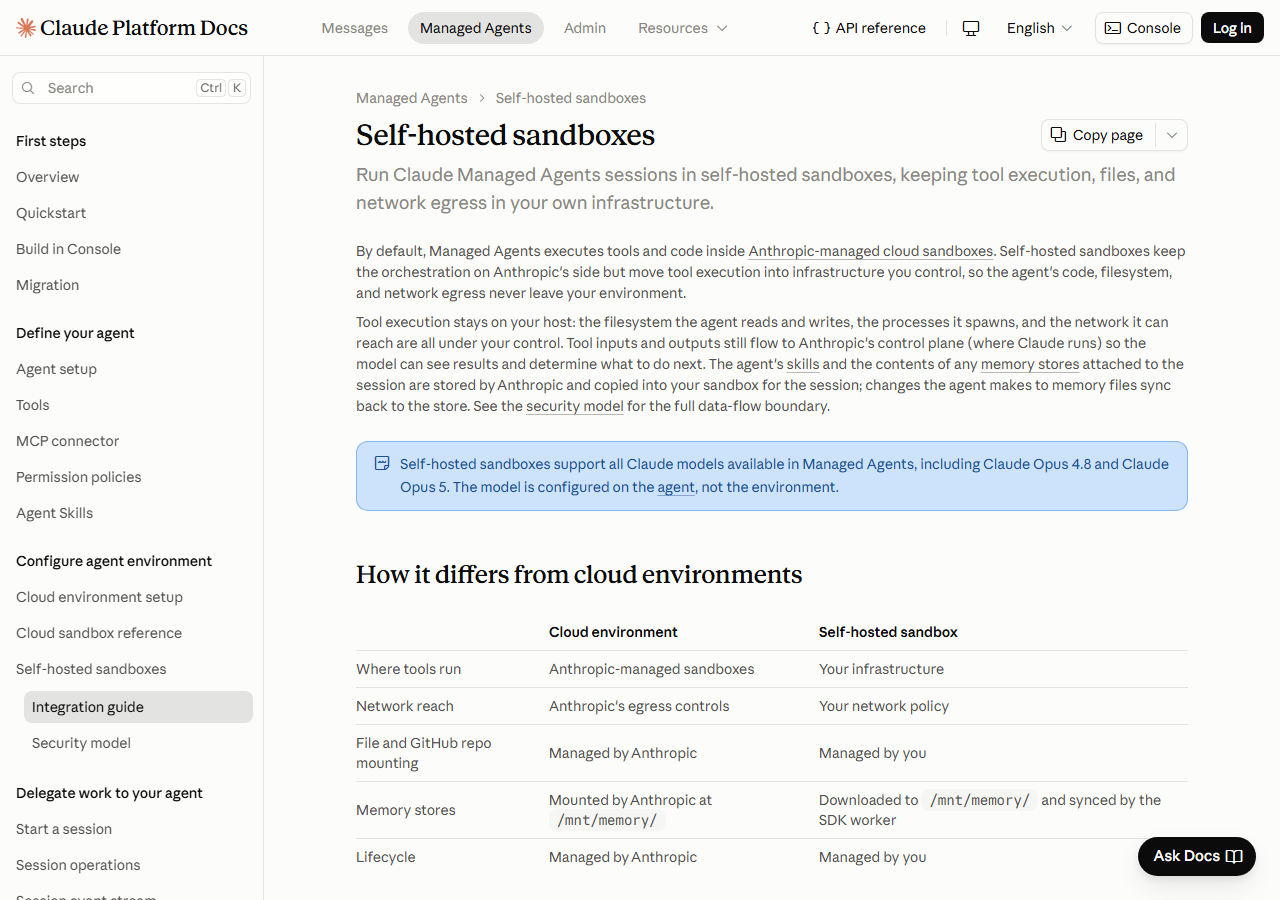Focus the Search input field
The width and height of the screenshot is (1280, 900).
pyautogui.click(x=131, y=88)
